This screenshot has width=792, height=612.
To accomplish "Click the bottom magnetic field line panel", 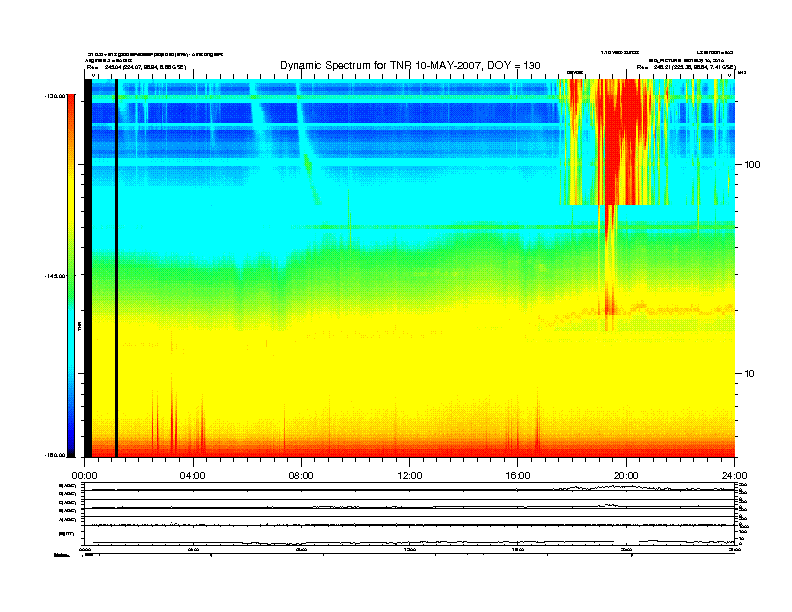I will pos(410,537).
